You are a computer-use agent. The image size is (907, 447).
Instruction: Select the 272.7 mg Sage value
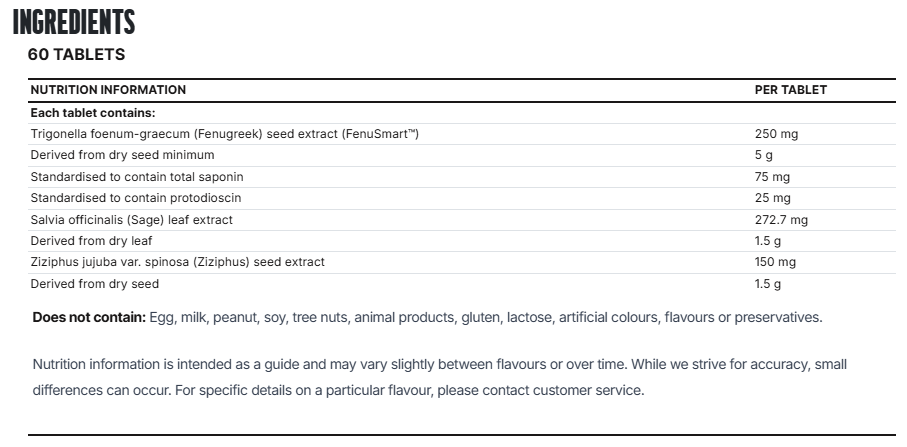click(x=781, y=220)
